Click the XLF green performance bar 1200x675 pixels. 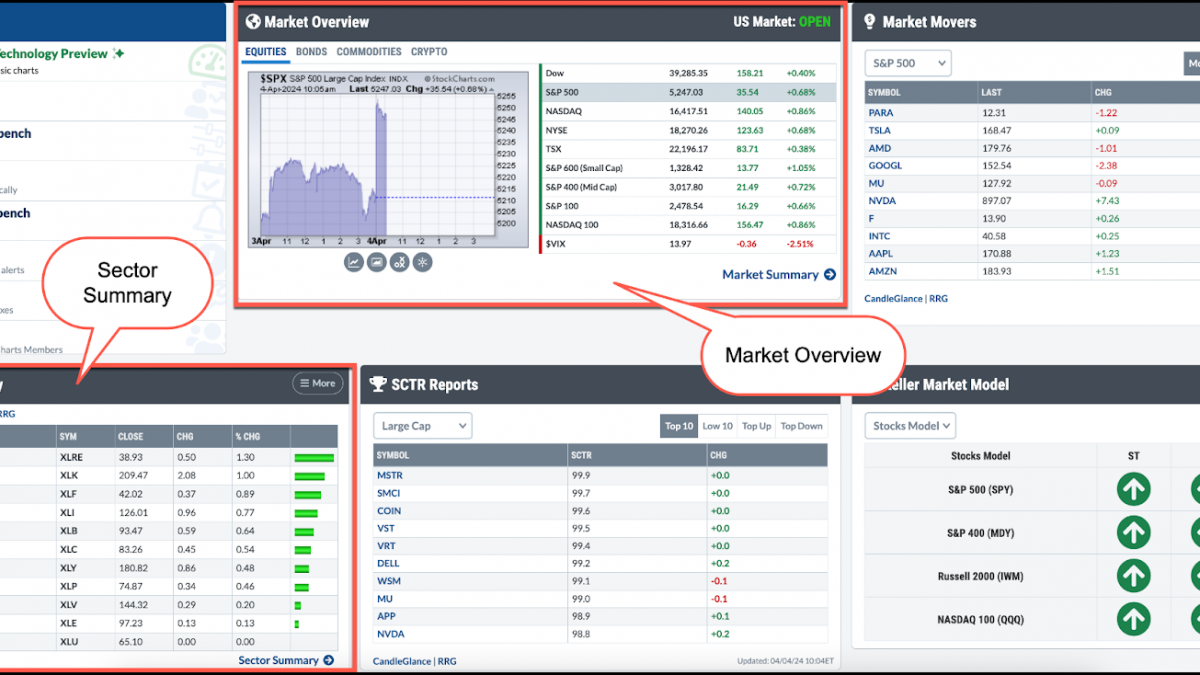click(308, 494)
